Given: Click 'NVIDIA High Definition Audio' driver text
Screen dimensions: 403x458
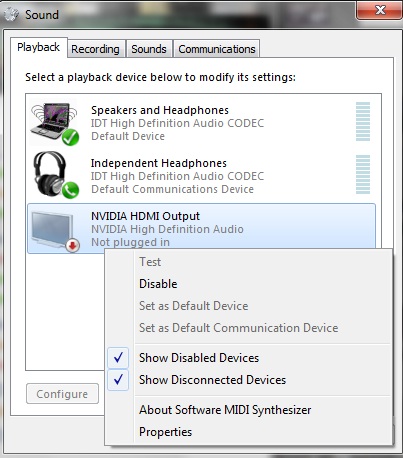Looking at the screenshot, I should pos(167,229).
